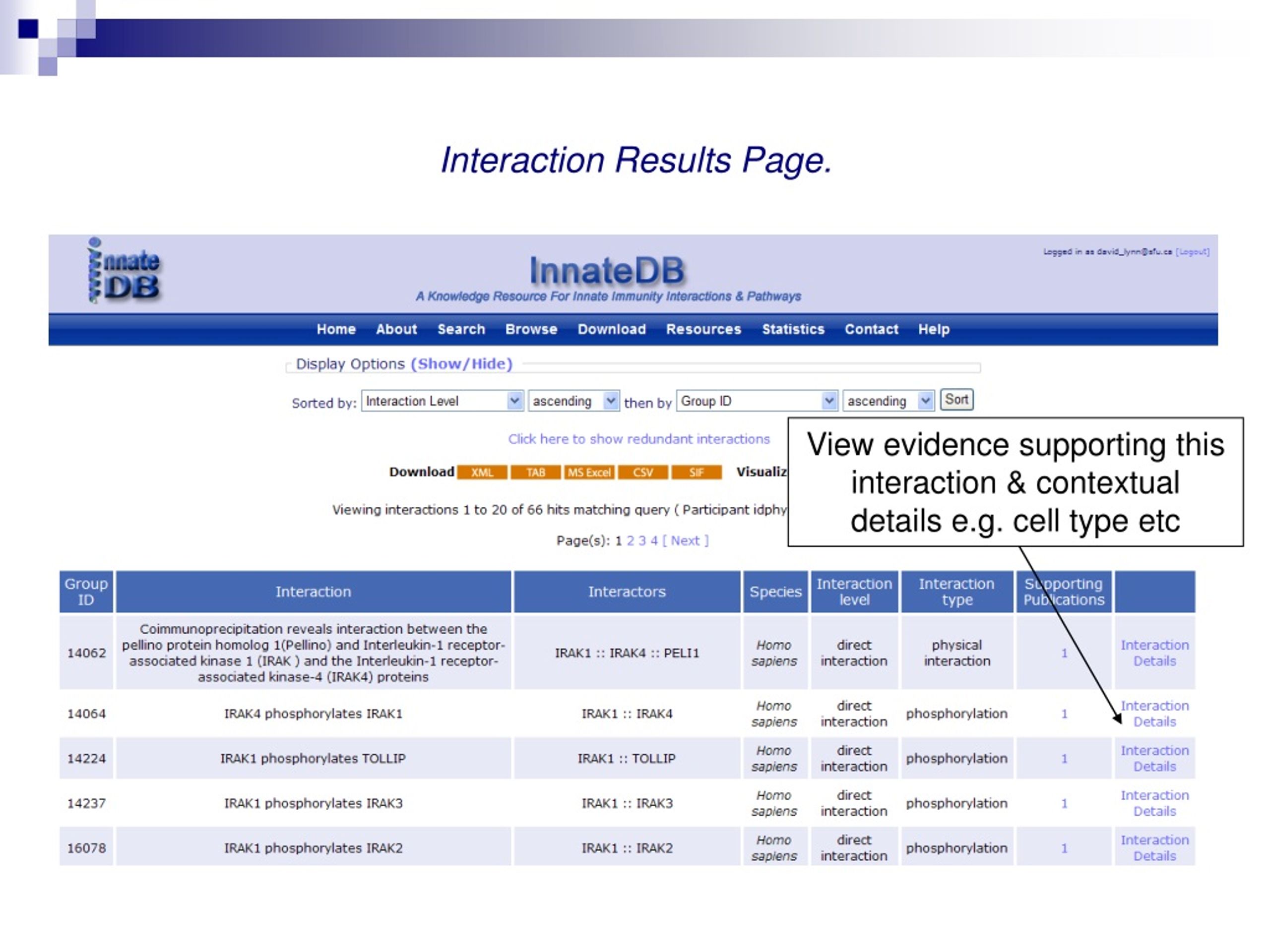This screenshot has width=1270, height=952.
Task: Download results as MS Excel
Action: coord(589,472)
